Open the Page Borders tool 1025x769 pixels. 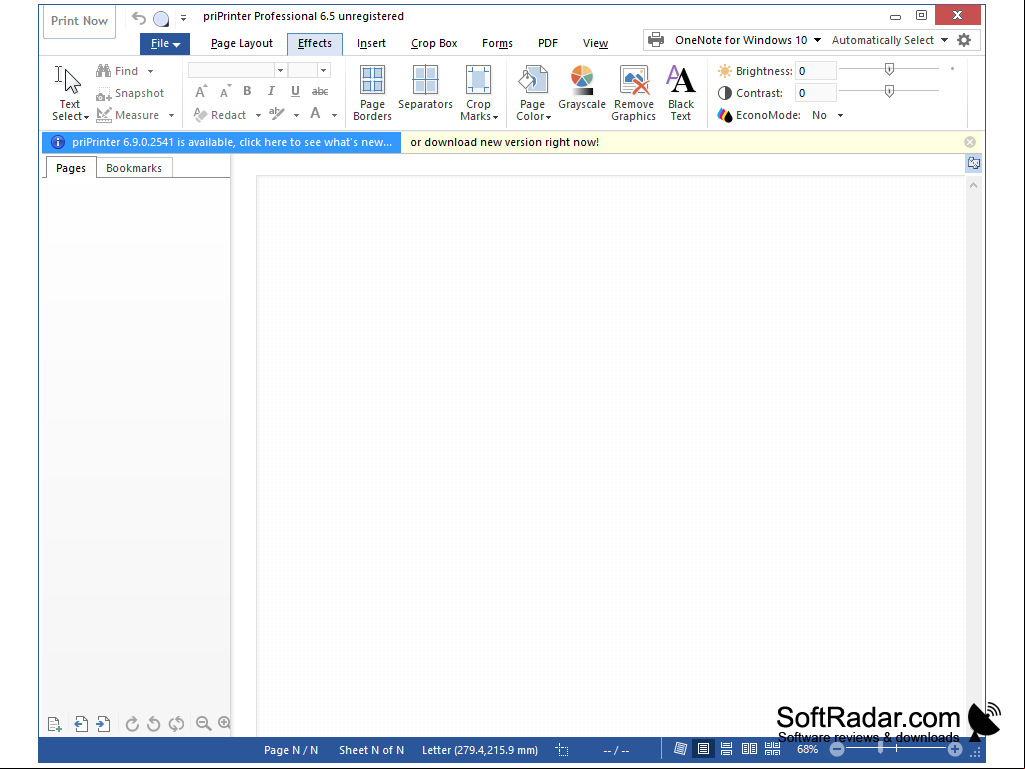click(x=372, y=93)
